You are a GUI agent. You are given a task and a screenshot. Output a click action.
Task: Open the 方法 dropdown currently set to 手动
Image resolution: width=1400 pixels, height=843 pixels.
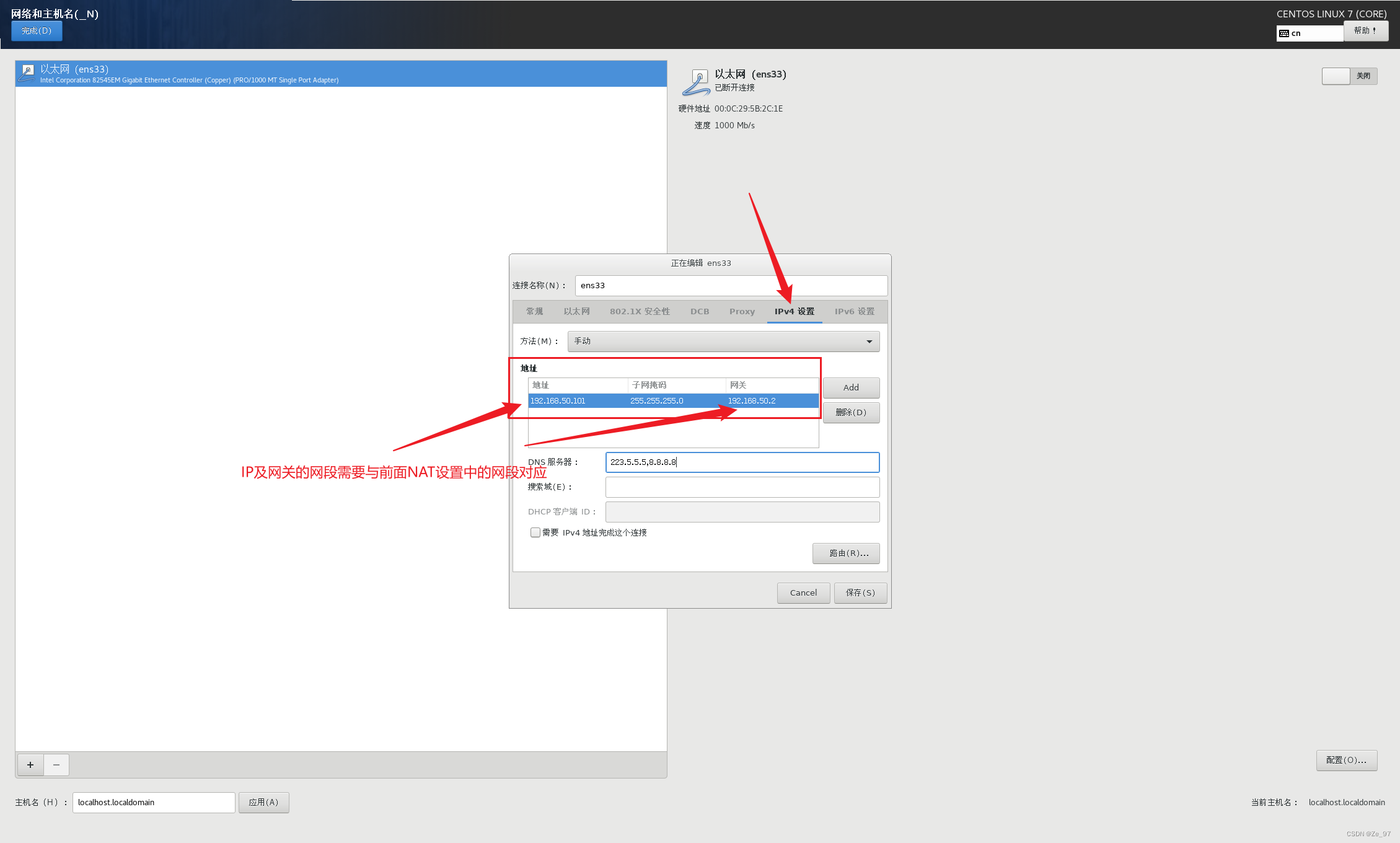723,341
